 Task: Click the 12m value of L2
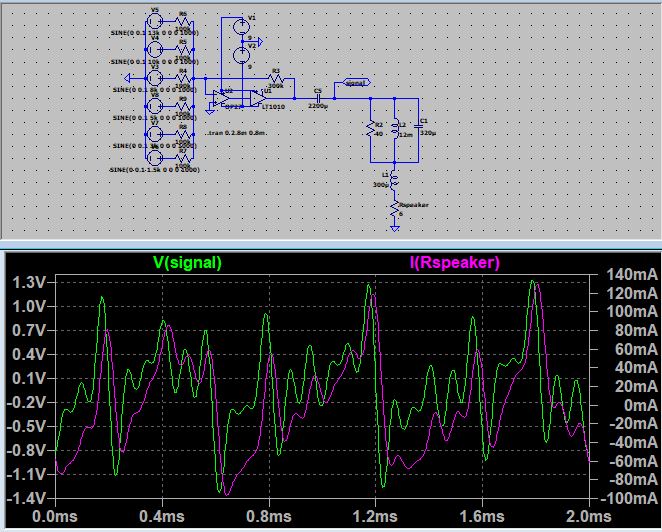405,134
